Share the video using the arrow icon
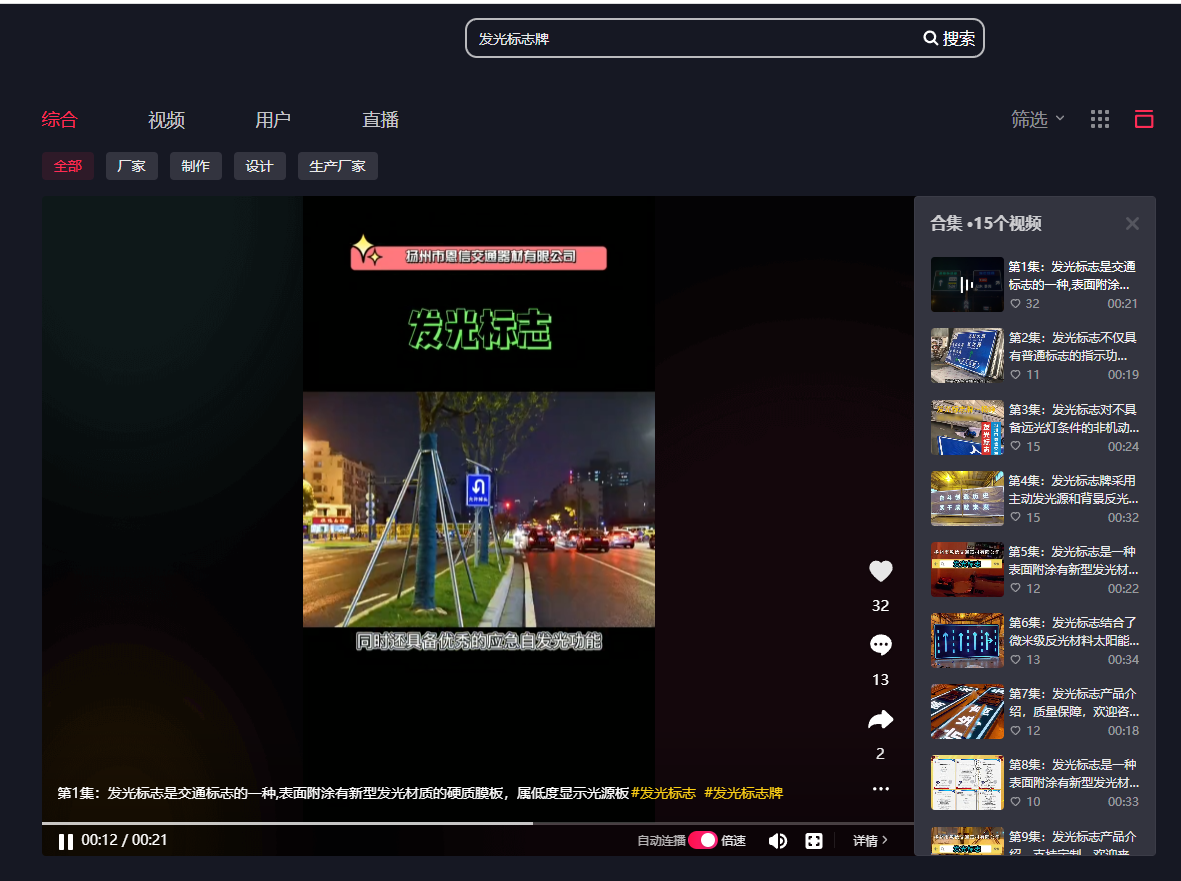Image resolution: width=1181 pixels, height=881 pixels. click(880, 720)
